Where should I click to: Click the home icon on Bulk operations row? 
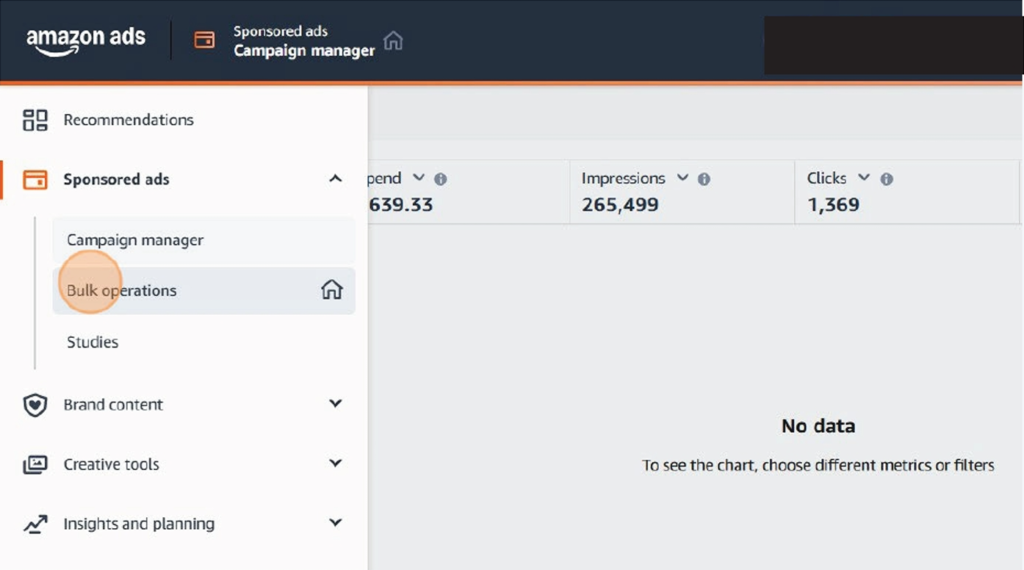click(332, 289)
